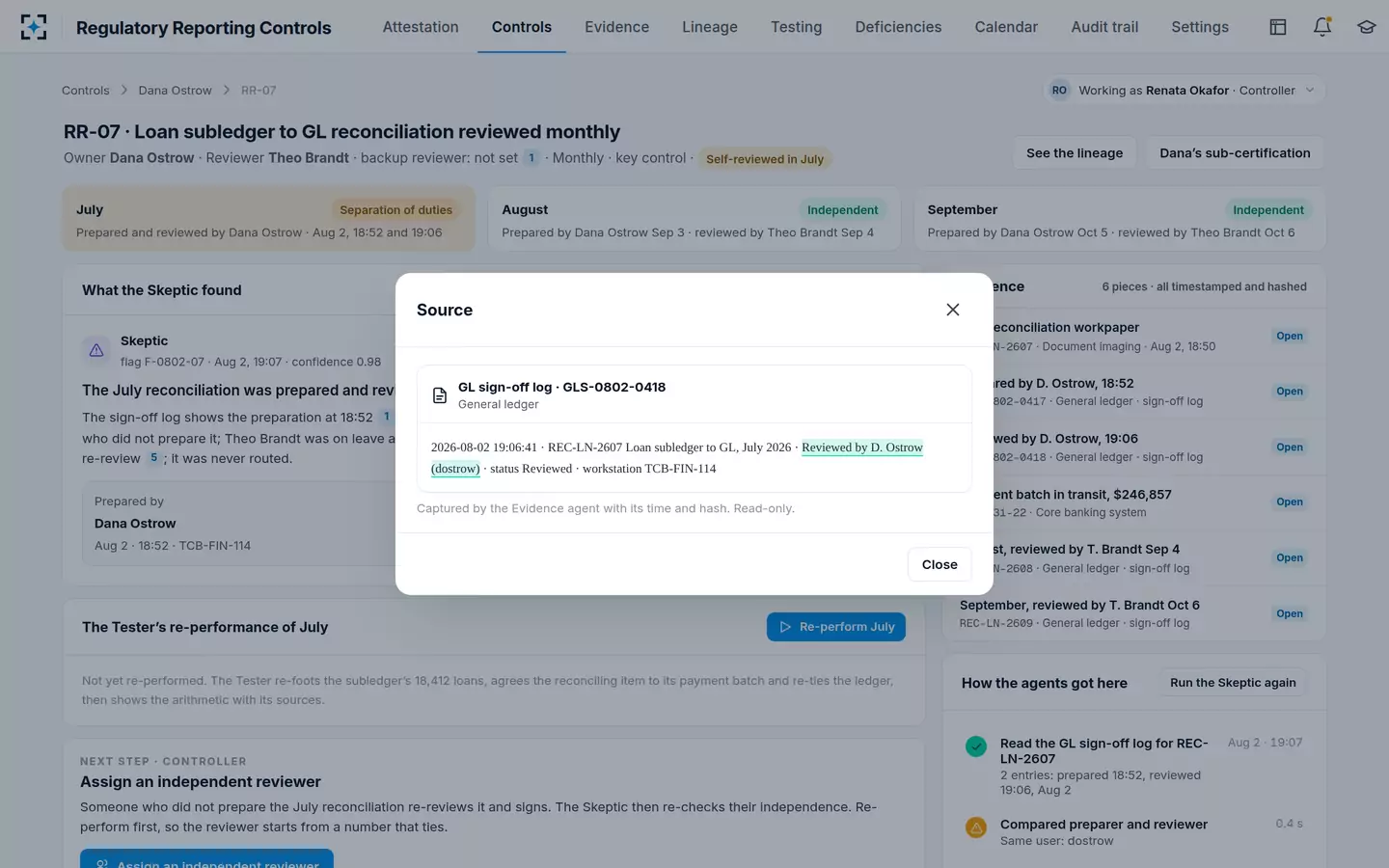Click citation badge 1 next to backup reviewer
Image resolution: width=1389 pixels, height=868 pixels.
tap(531, 158)
